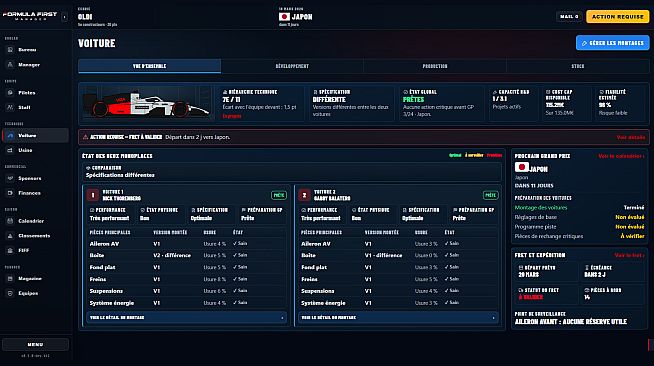Click the État Global icon
This screenshot has width=654, height=366.
pyautogui.click(x=405, y=92)
